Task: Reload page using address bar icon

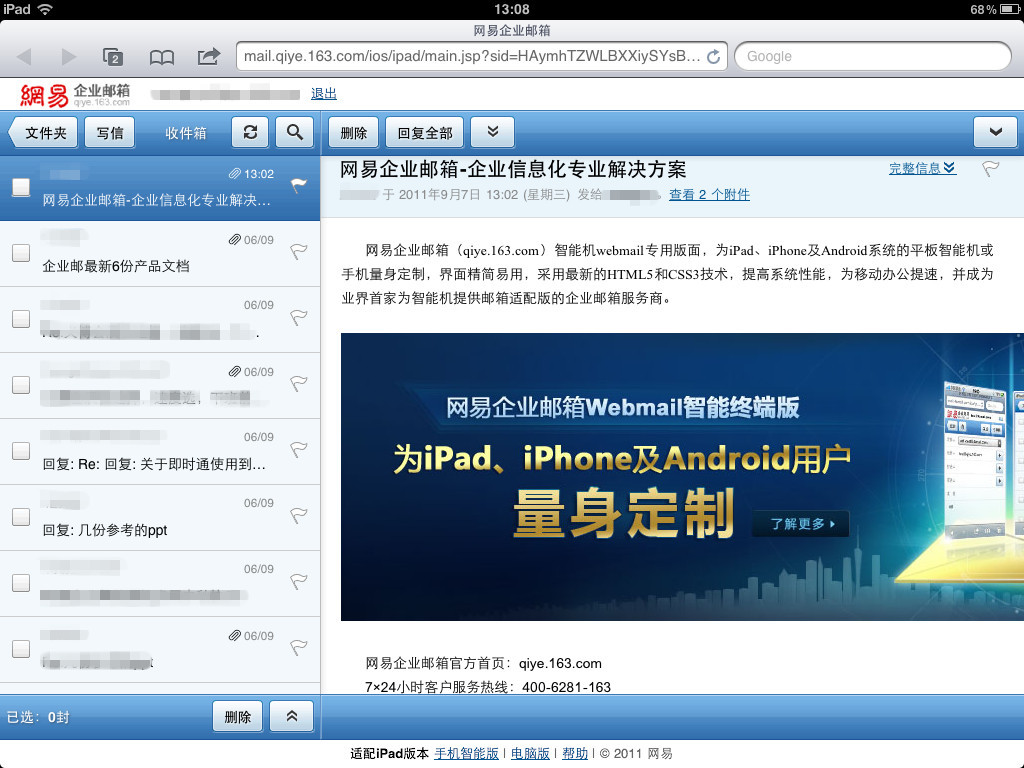Action: pyautogui.click(x=713, y=57)
